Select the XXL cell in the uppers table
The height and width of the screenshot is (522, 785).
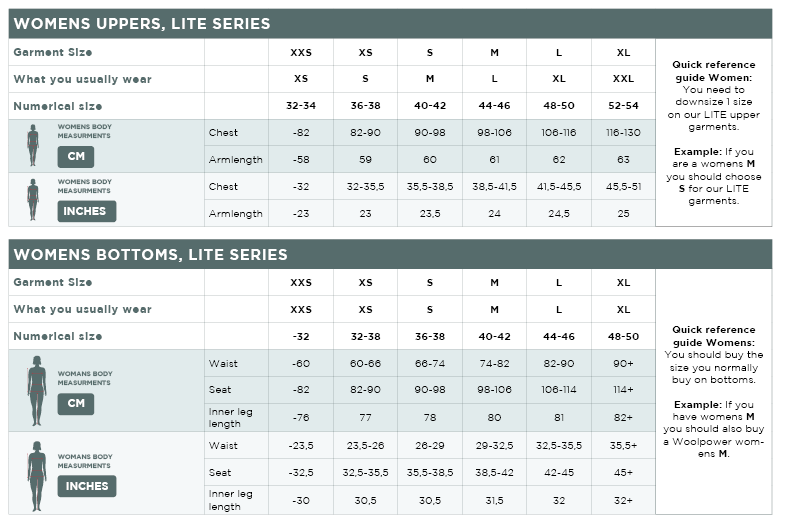(x=623, y=79)
